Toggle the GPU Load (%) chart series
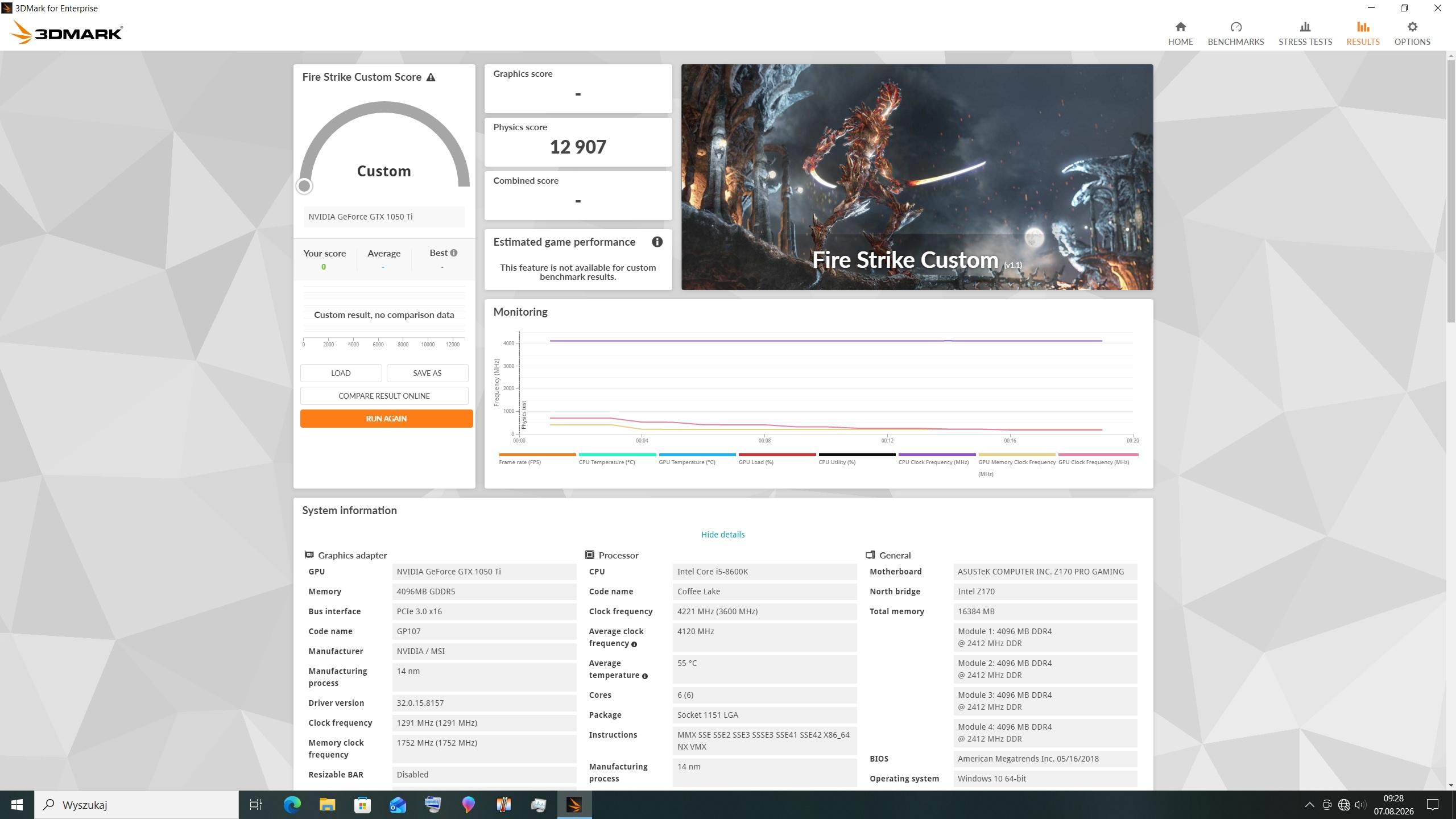The width and height of the screenshot is (1456, 819). (777, 459)
